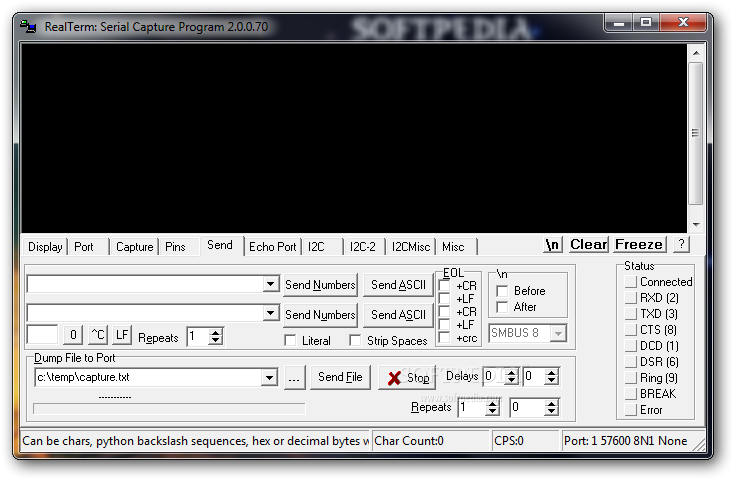Open the I2C-2 tab

point(363,247)
